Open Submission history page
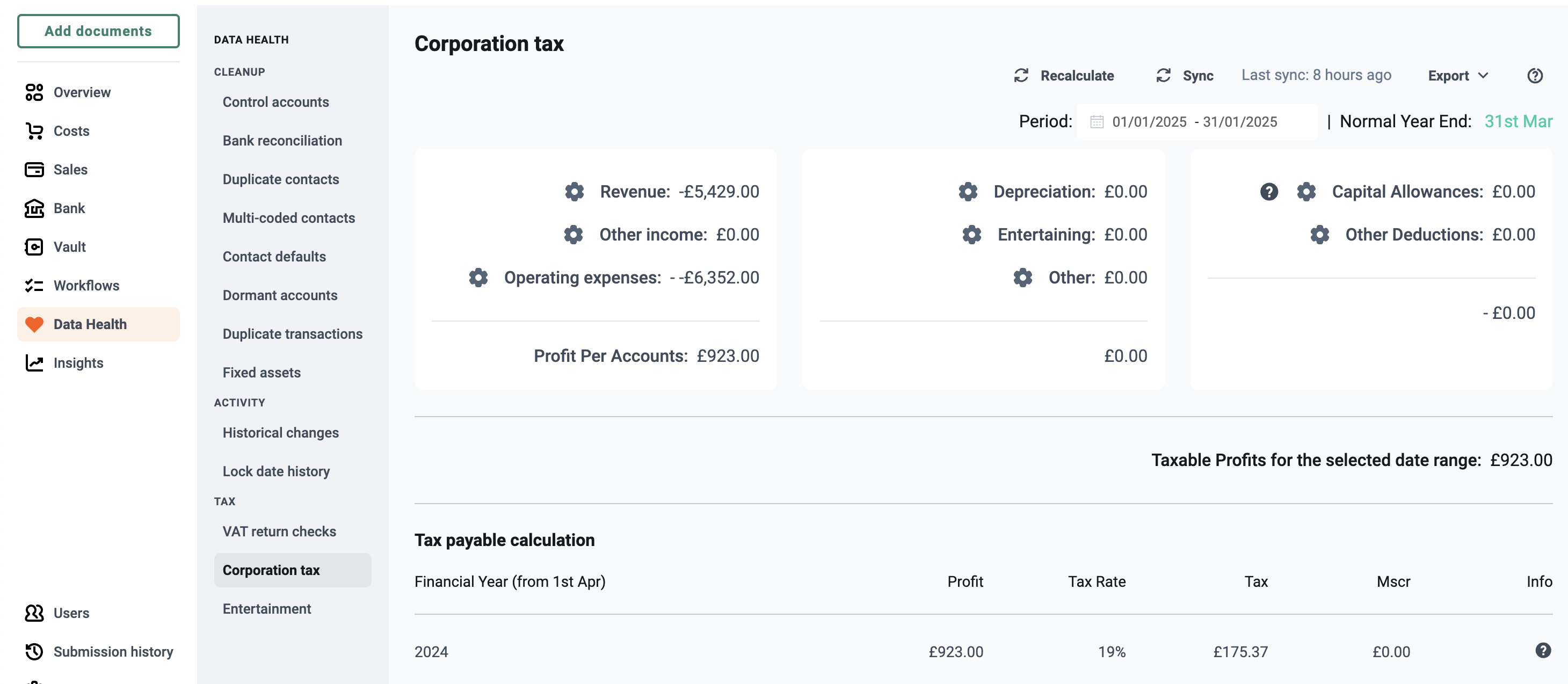 click(x=113, y=651)
